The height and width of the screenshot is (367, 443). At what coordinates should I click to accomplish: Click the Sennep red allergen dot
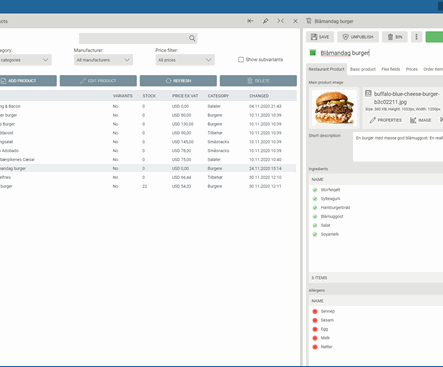coord(315,311)
